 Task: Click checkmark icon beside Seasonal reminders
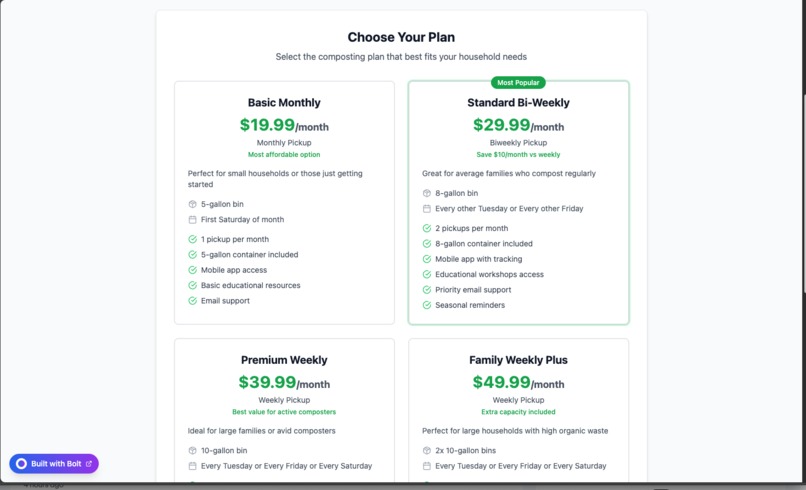click(x=427, y=305)
